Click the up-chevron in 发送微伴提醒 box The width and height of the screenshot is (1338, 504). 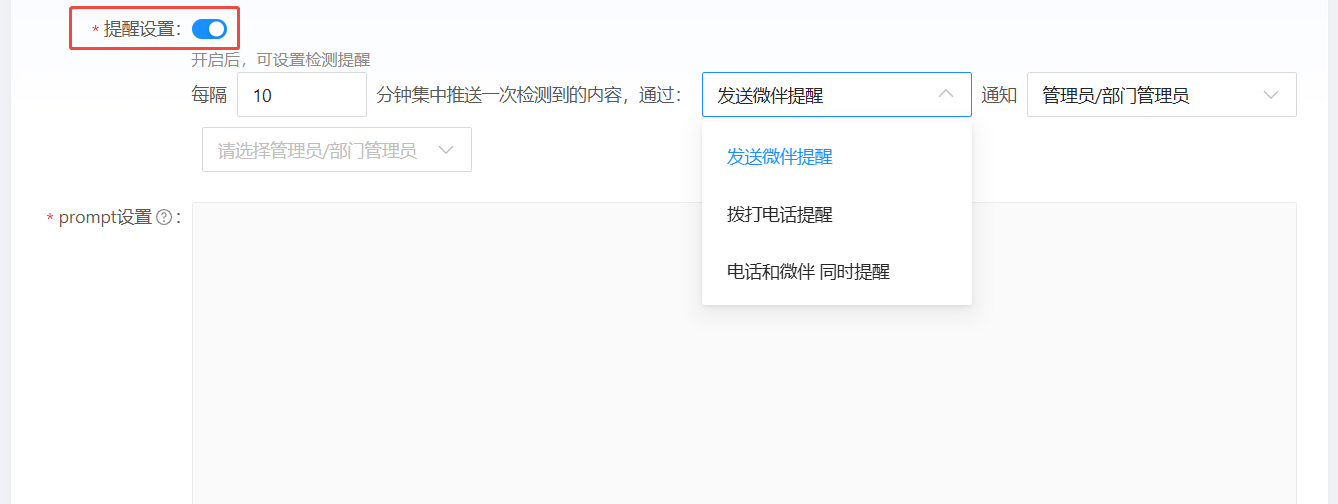point(945,95)
